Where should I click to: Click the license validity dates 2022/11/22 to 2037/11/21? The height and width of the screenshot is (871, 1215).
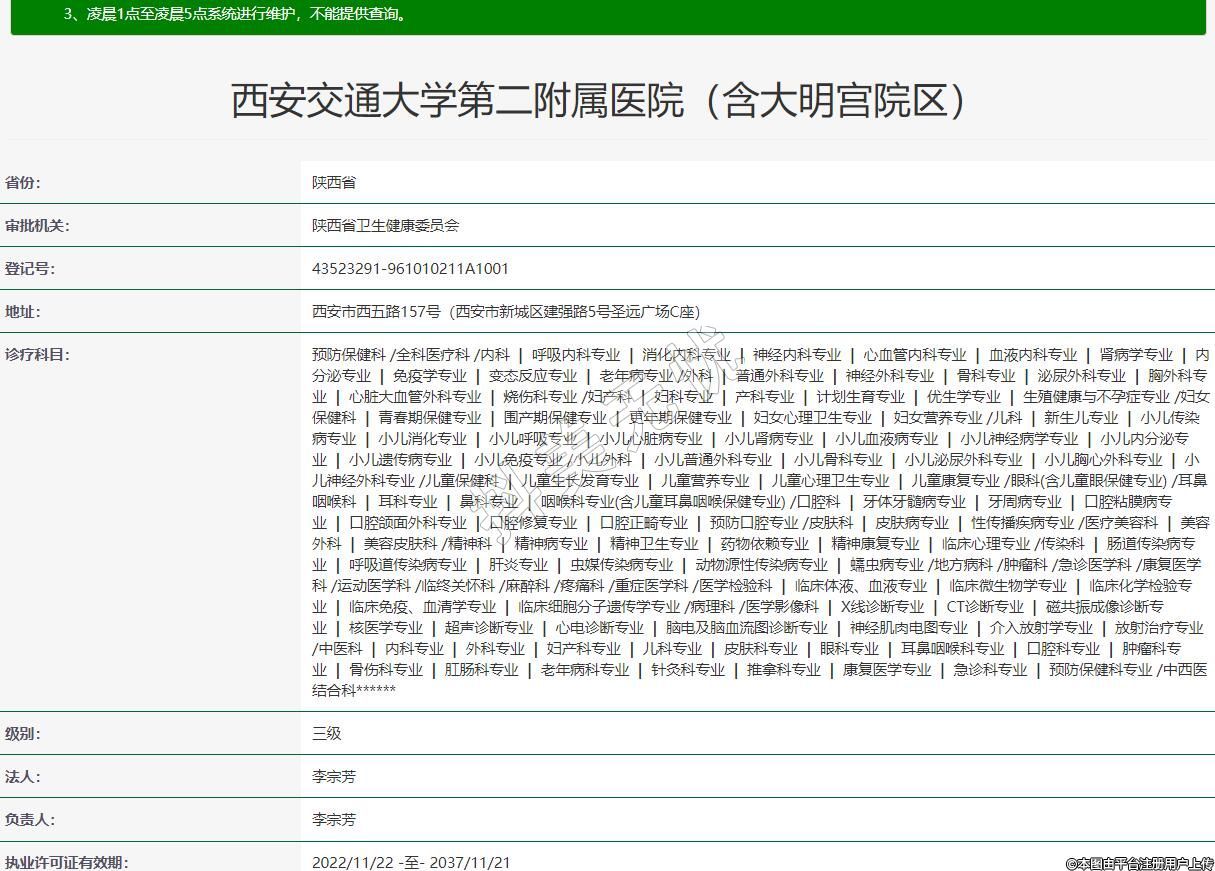click(x=411, y=862)
